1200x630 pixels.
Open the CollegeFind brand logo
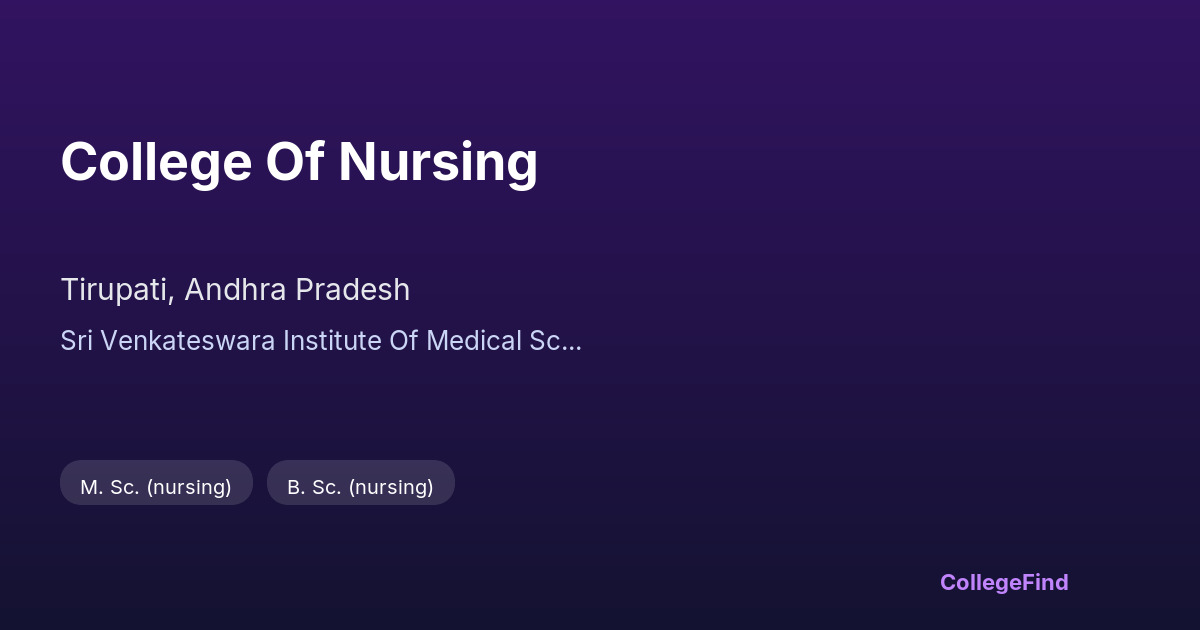(1003, 582)
